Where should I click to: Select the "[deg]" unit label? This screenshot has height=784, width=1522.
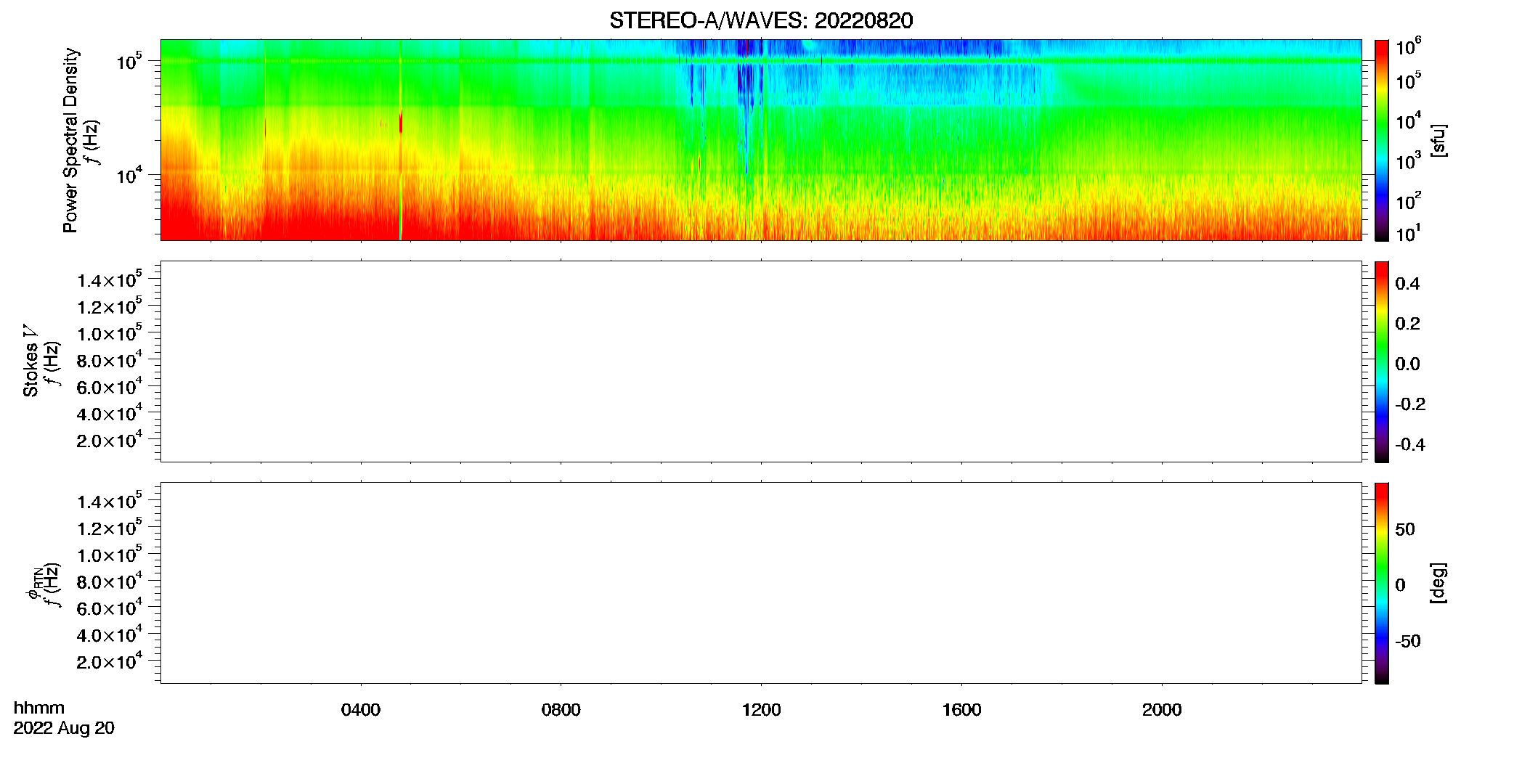coord(1438,583)
